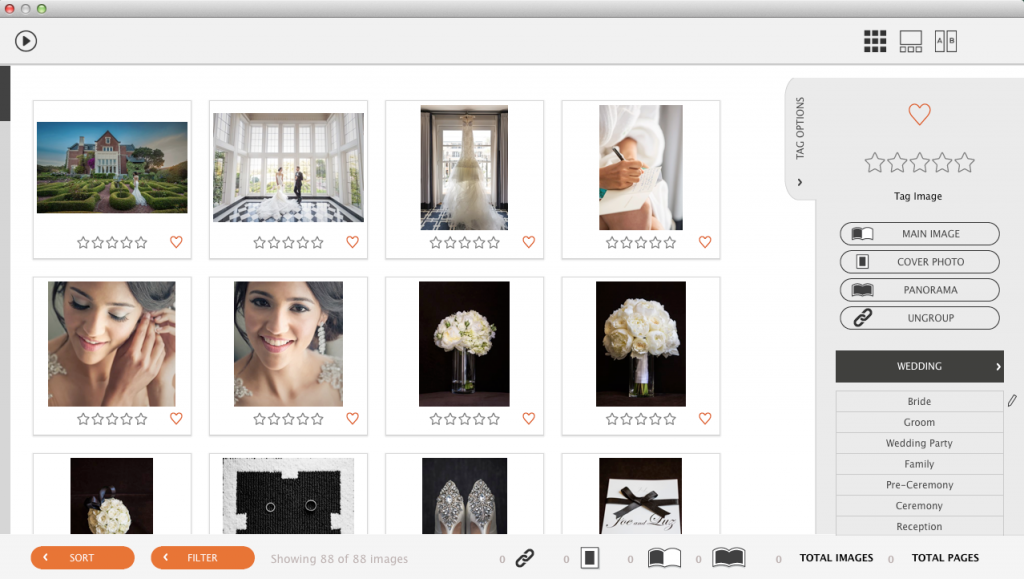This screenshot has width=1024, height=579.
Task: Rate the smiling bride portrait five stars
Action: click(317, 419)
